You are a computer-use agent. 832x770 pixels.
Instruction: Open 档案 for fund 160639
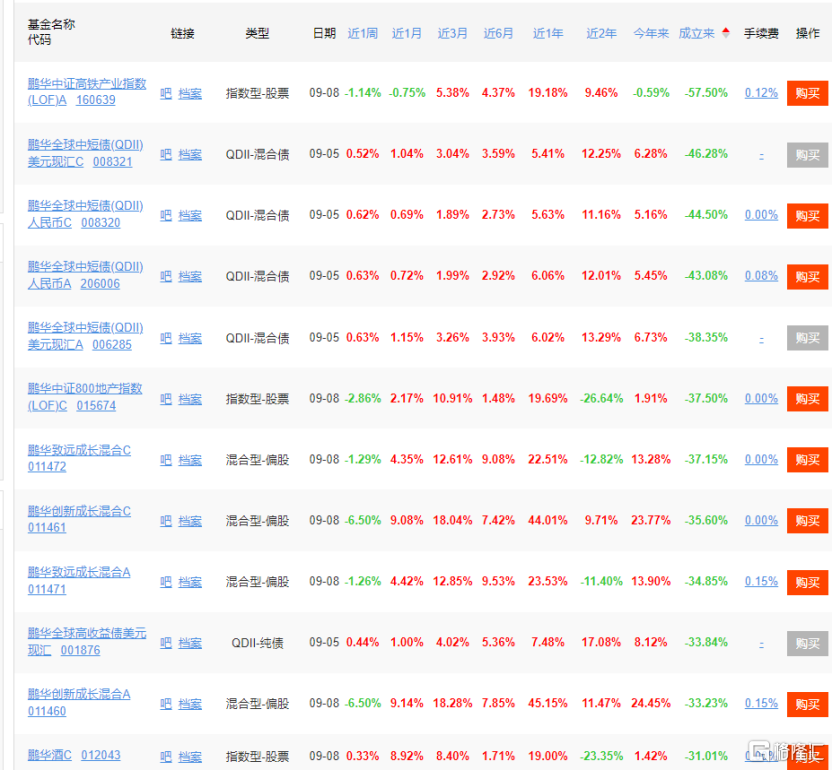point(190,93)
